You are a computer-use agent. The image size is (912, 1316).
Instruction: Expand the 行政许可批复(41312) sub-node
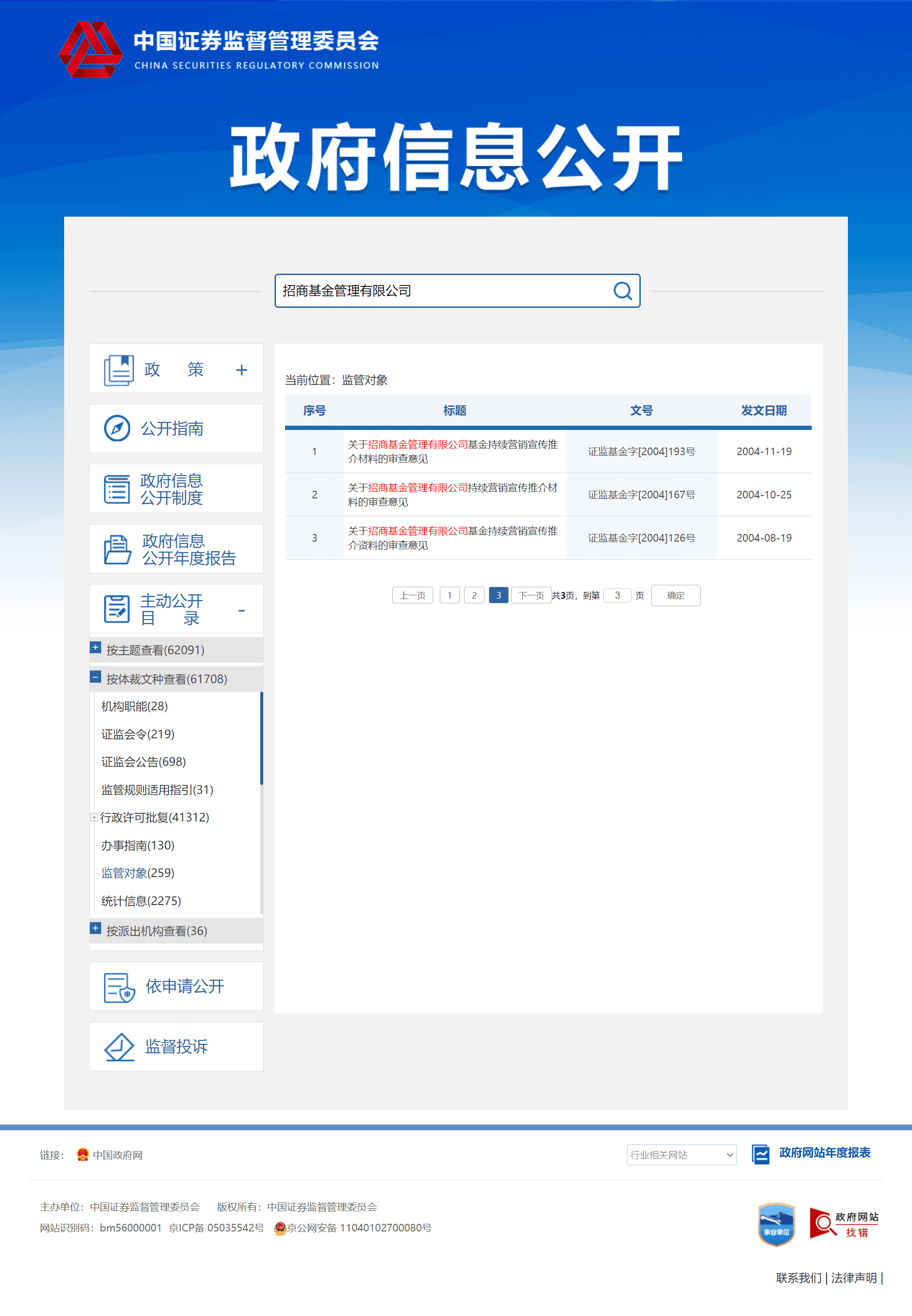coord(94,817)
